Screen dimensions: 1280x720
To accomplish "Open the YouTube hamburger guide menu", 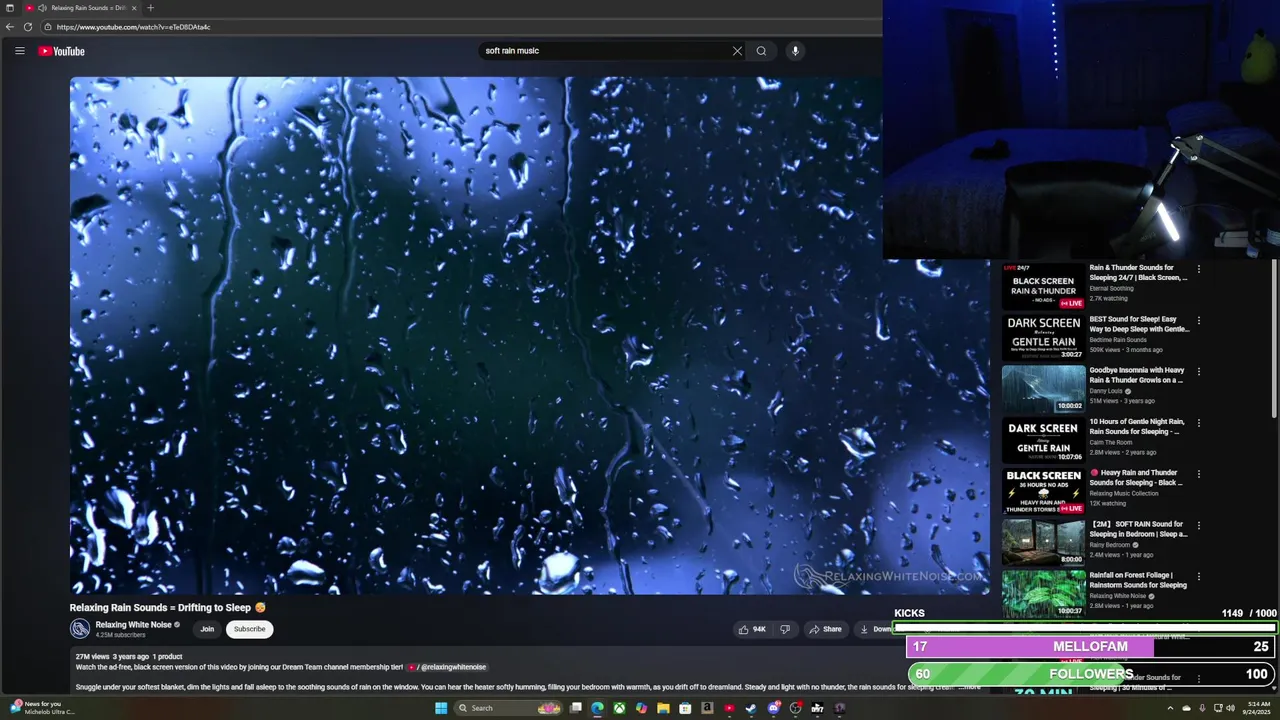I will pos(19,51).
